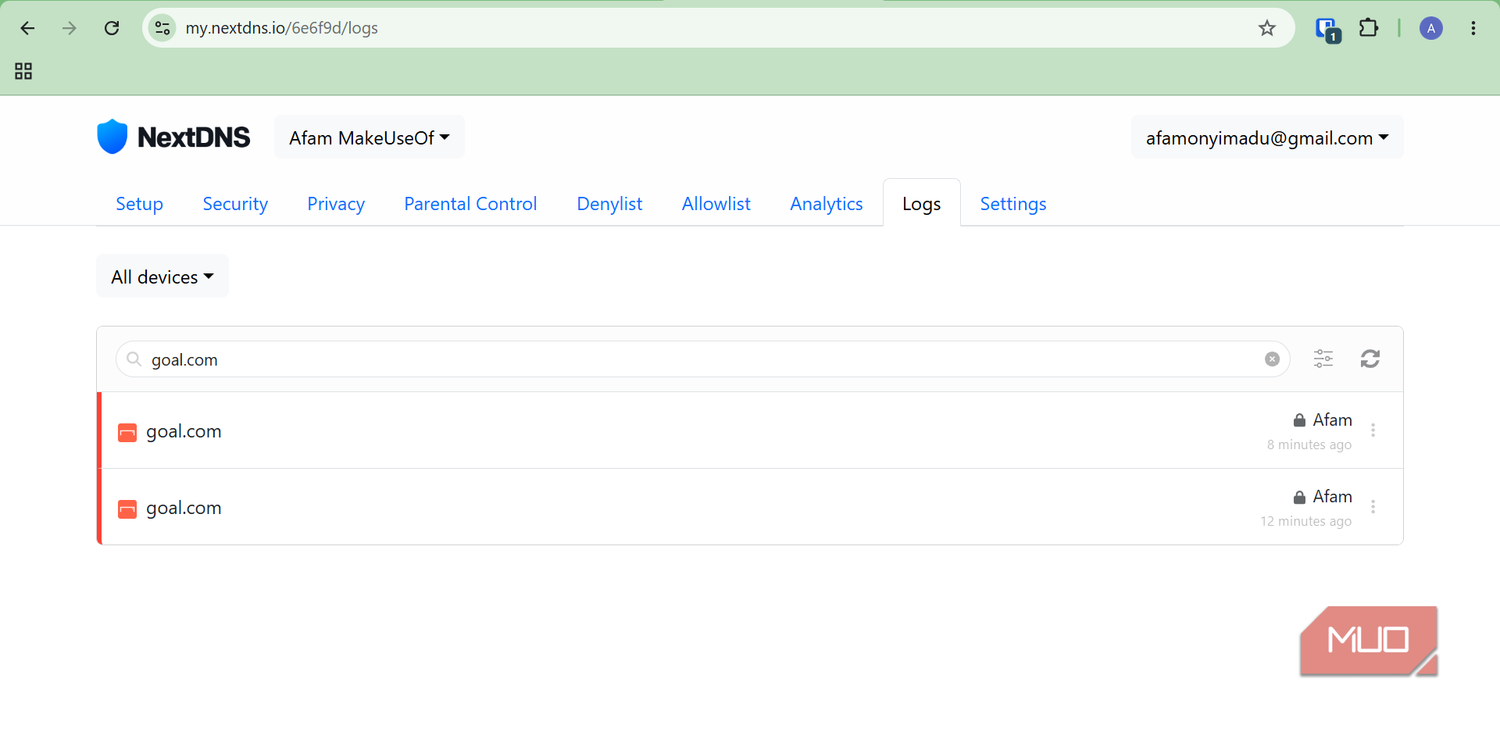1500x739 pixels.
Task: Open options menu for the 8-minutes-ago entry
Action: point(1373,430)
